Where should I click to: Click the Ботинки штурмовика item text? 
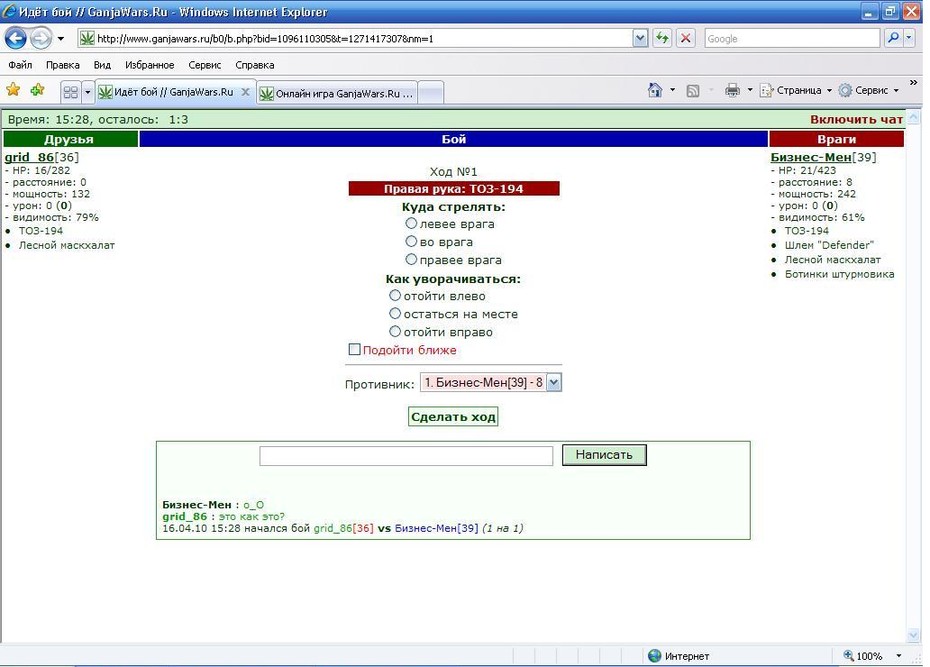[839, 274]
